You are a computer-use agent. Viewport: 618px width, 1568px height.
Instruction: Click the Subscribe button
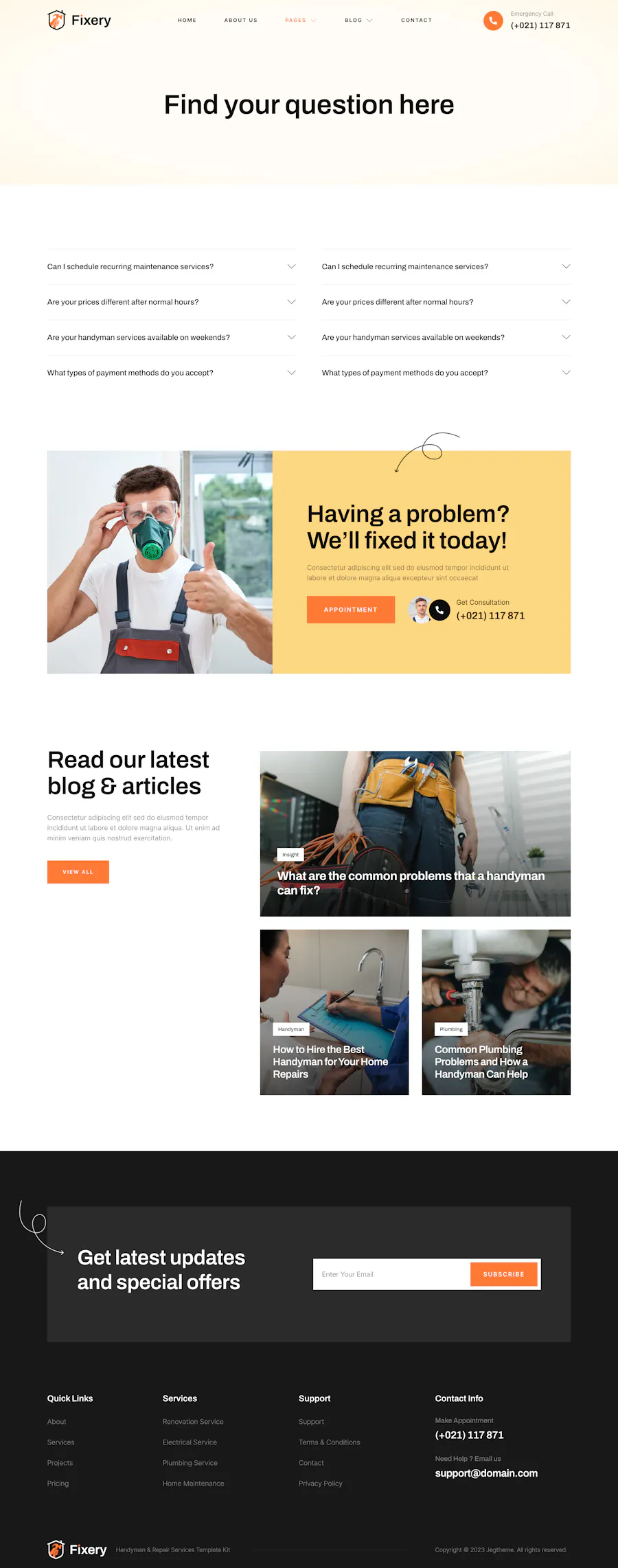(503, 1274)
